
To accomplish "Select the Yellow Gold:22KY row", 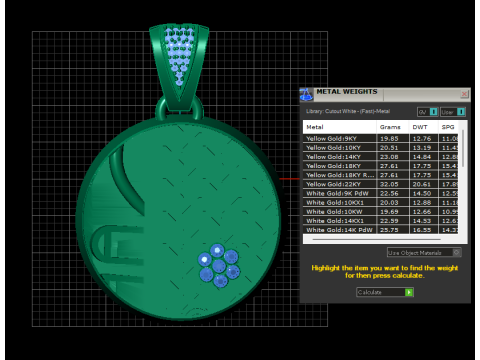I will tap(380, 184).
